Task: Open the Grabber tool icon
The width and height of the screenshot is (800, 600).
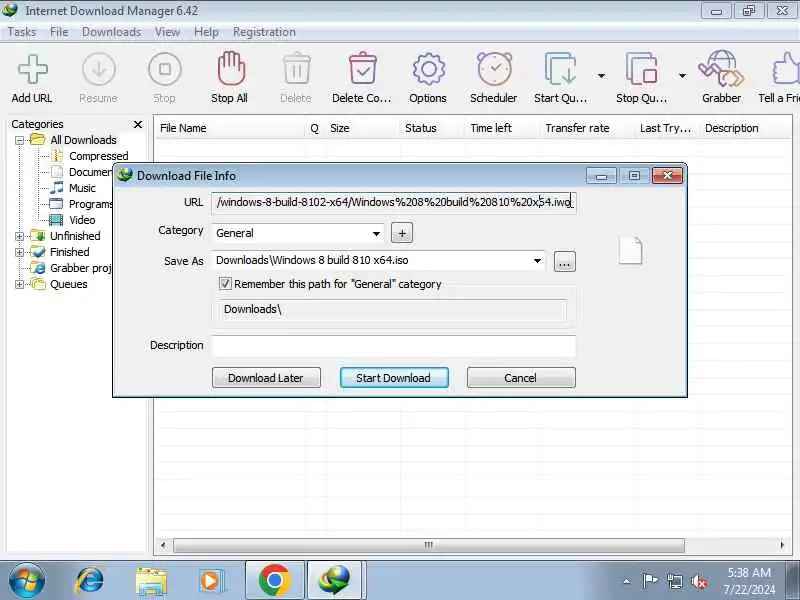Action: tap(721, 69)
